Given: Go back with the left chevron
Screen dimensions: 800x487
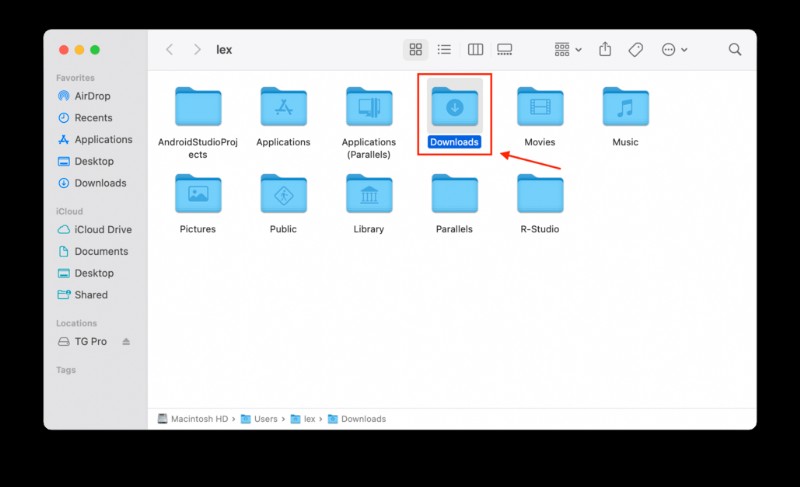Looking at the screenshot, I should pyautogui.click(x=169, y=49).
